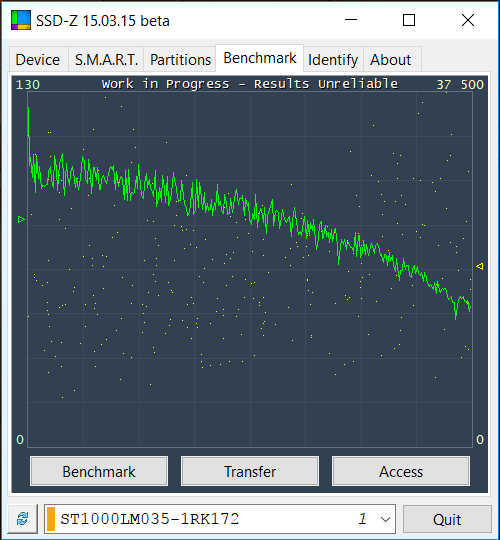The image size is (500, 540).
Task: Click the yellow right-axis triangle marker
Action: click(x=479, y=266)
